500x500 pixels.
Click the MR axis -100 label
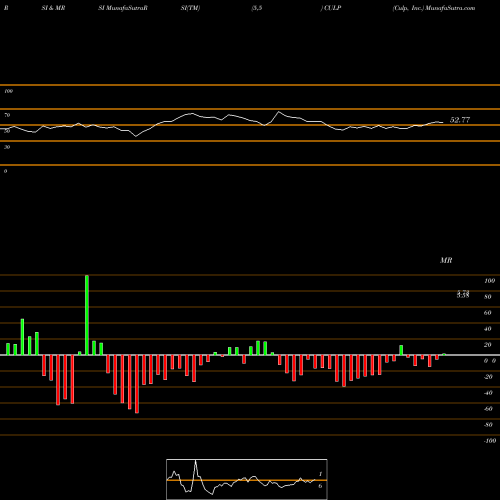489,441
